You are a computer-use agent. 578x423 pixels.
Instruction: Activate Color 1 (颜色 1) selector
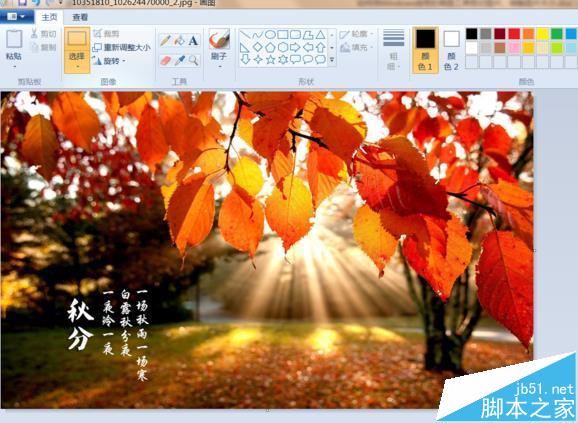click(425, 50)
